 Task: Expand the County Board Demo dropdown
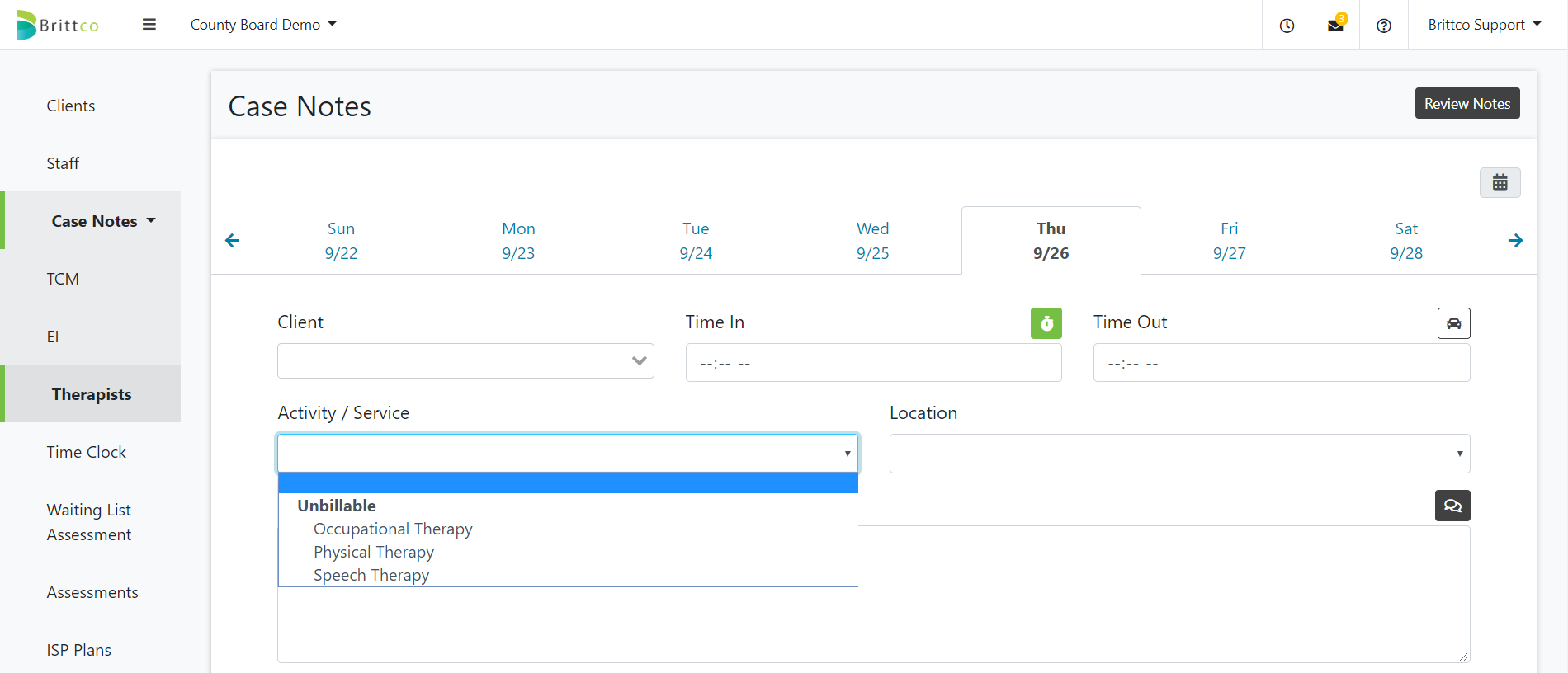coord(263,25)
